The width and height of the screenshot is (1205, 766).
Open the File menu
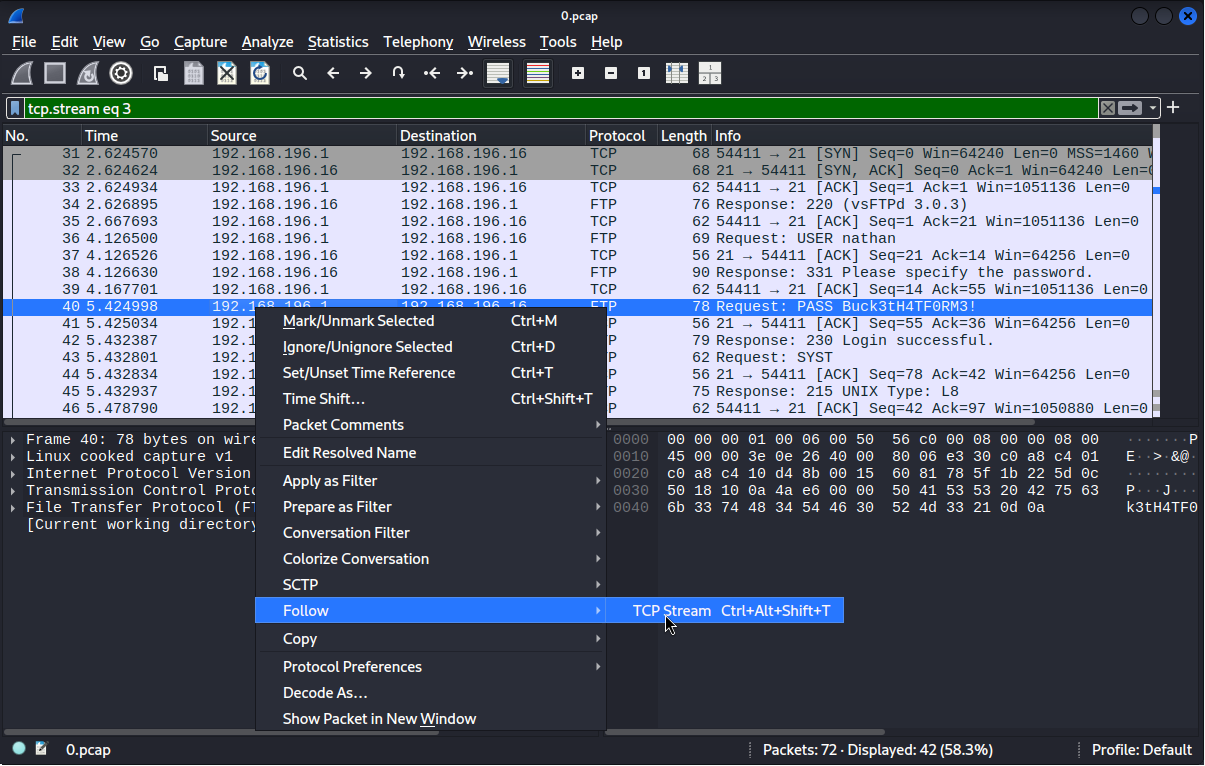24,42
